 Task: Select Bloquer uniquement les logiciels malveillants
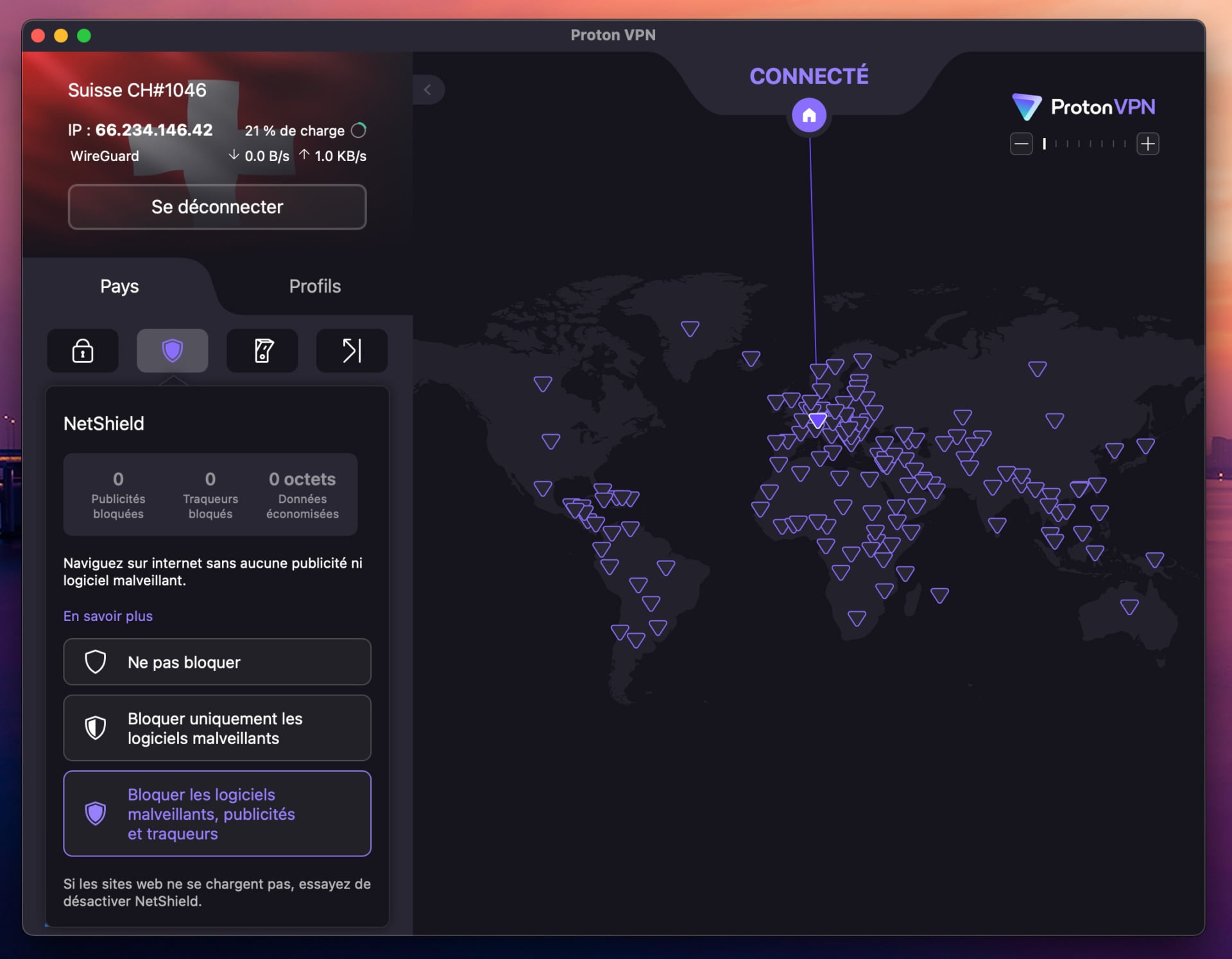(x=218, y=728)
